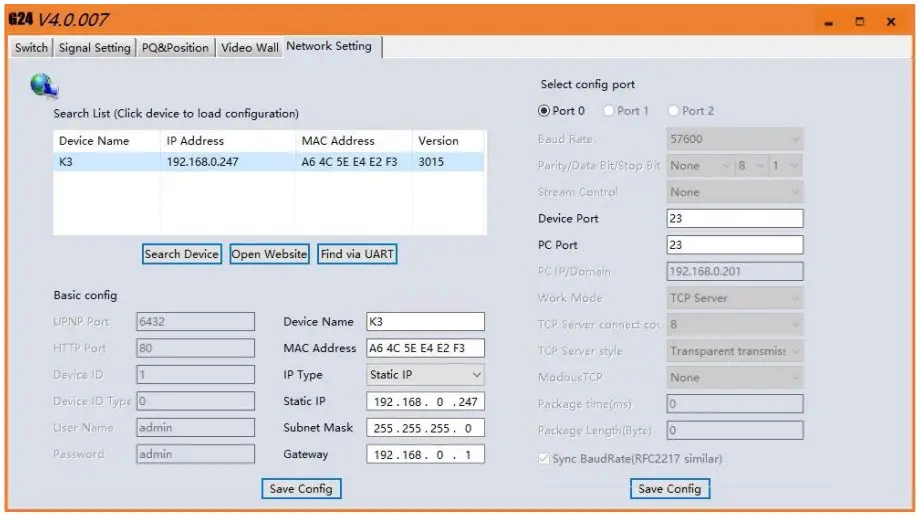Click the PC Port input field
Screen dimensions: 923x520
[x=735, y=245]
